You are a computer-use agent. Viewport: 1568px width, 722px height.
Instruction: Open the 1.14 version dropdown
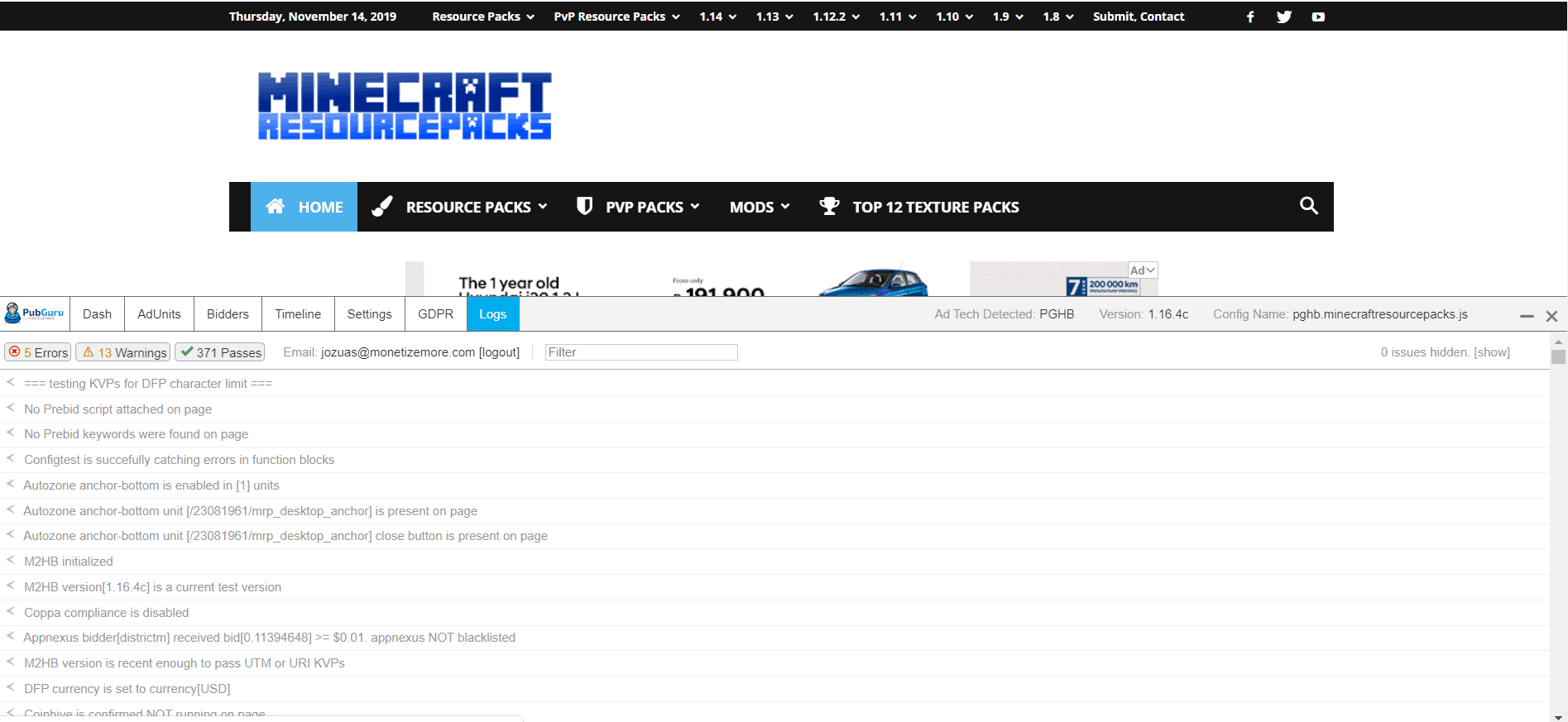tap(717, 17)
